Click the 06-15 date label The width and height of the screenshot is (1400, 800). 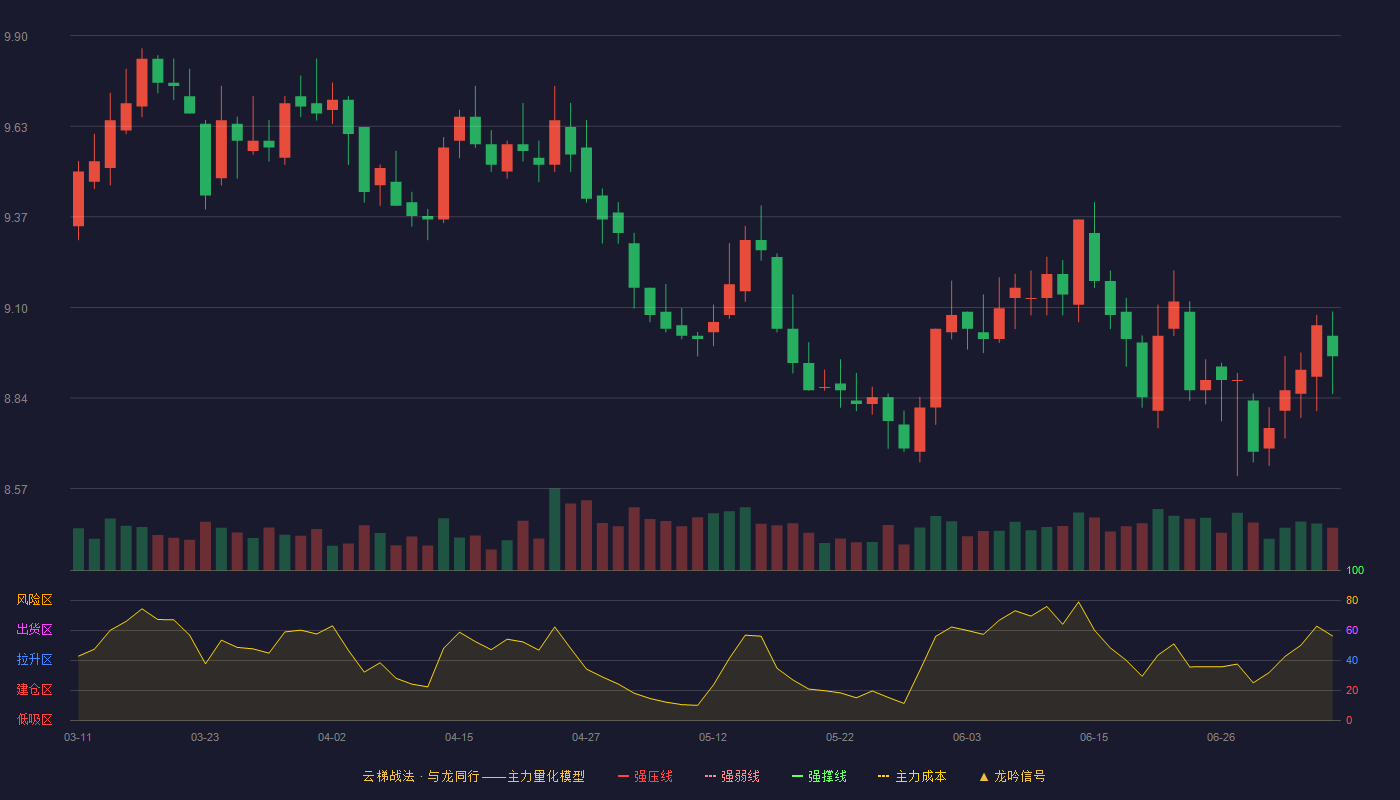pyautogui.click(x=1094, y=737)
